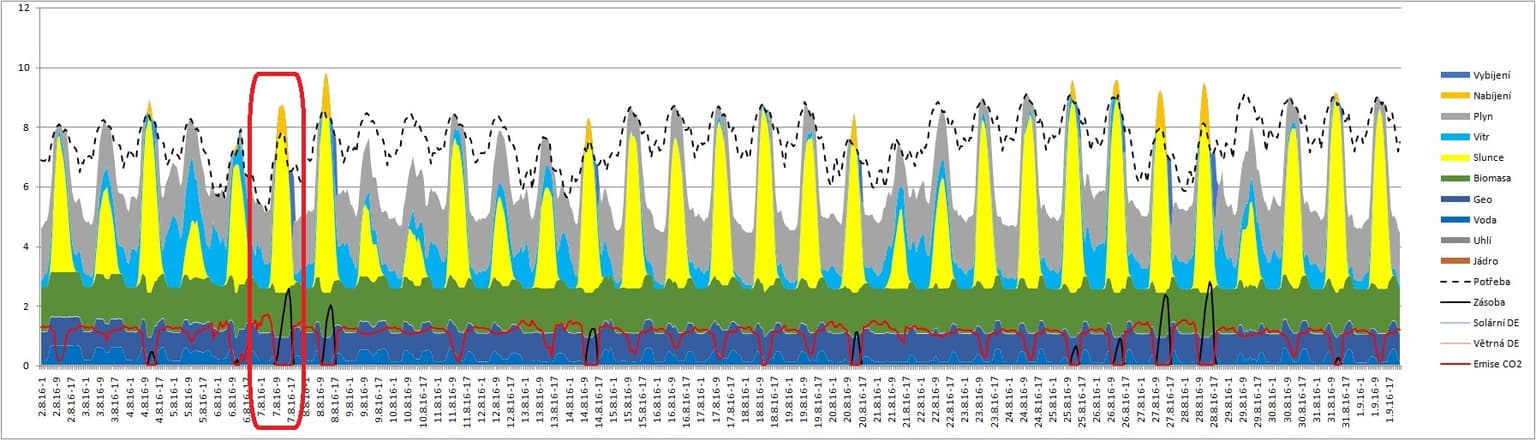Click the 10 value on vertical axis
The image size is (1536, 440).
pyautogui.click(x=22, y=68)
